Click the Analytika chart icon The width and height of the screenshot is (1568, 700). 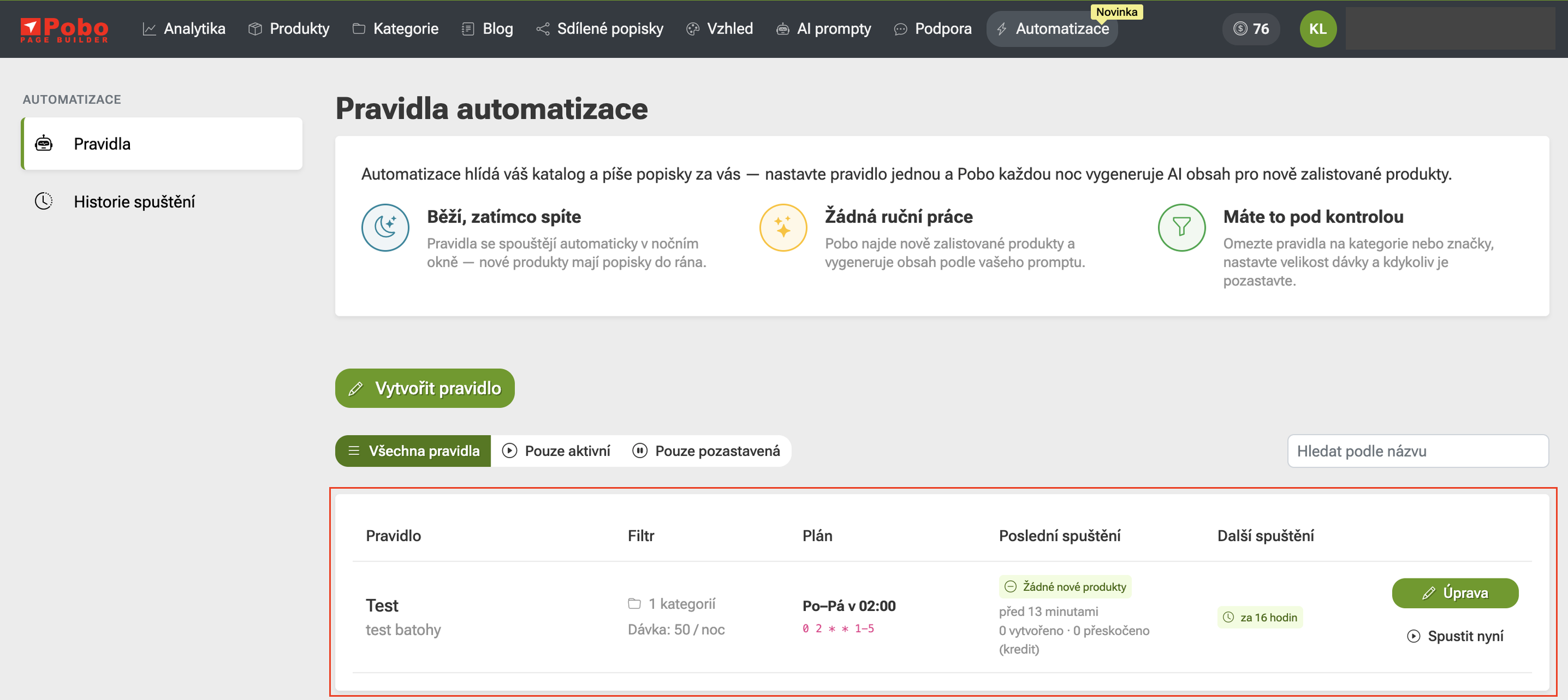[149, 29]
